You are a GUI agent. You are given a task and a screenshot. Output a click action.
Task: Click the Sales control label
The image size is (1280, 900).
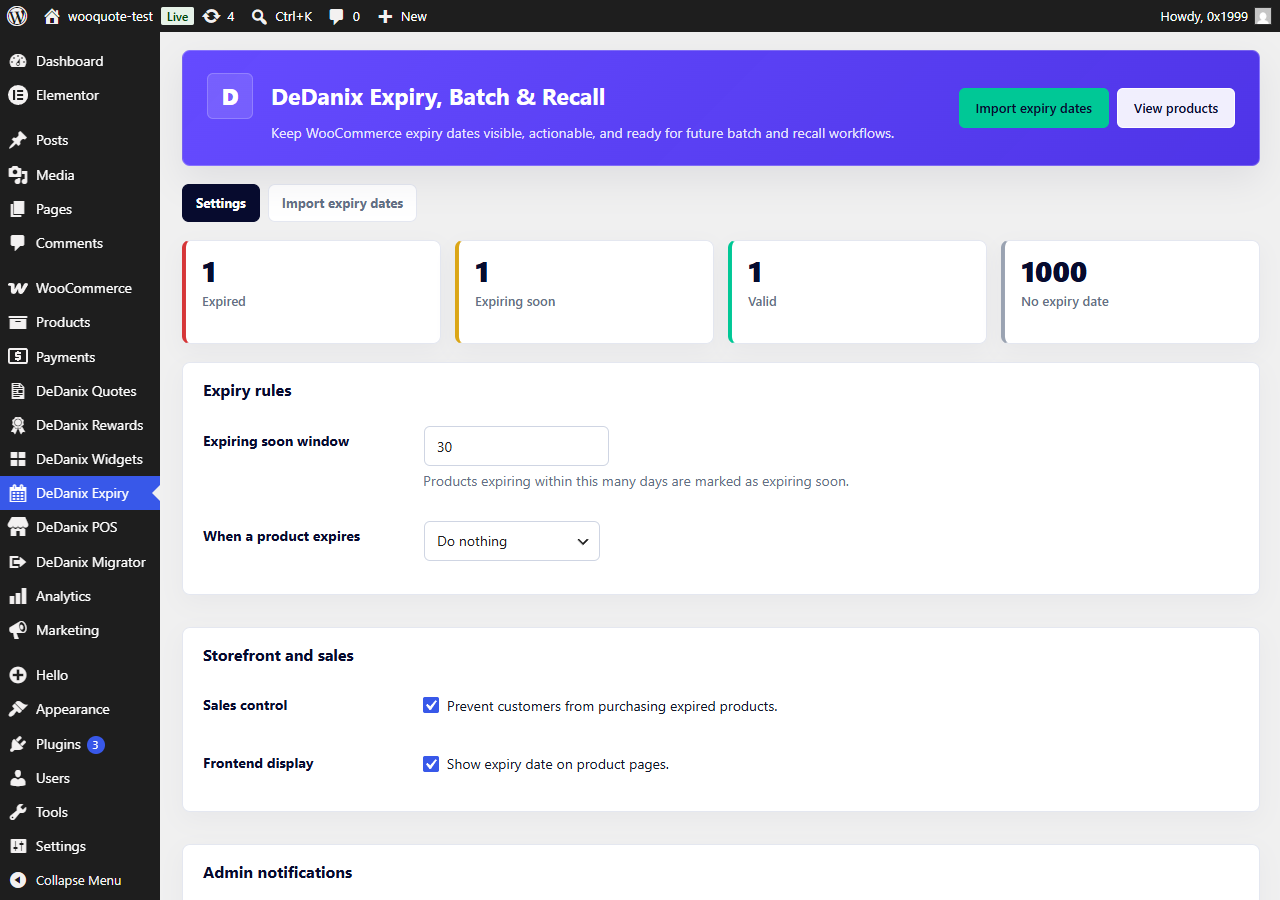pos(245,705)
